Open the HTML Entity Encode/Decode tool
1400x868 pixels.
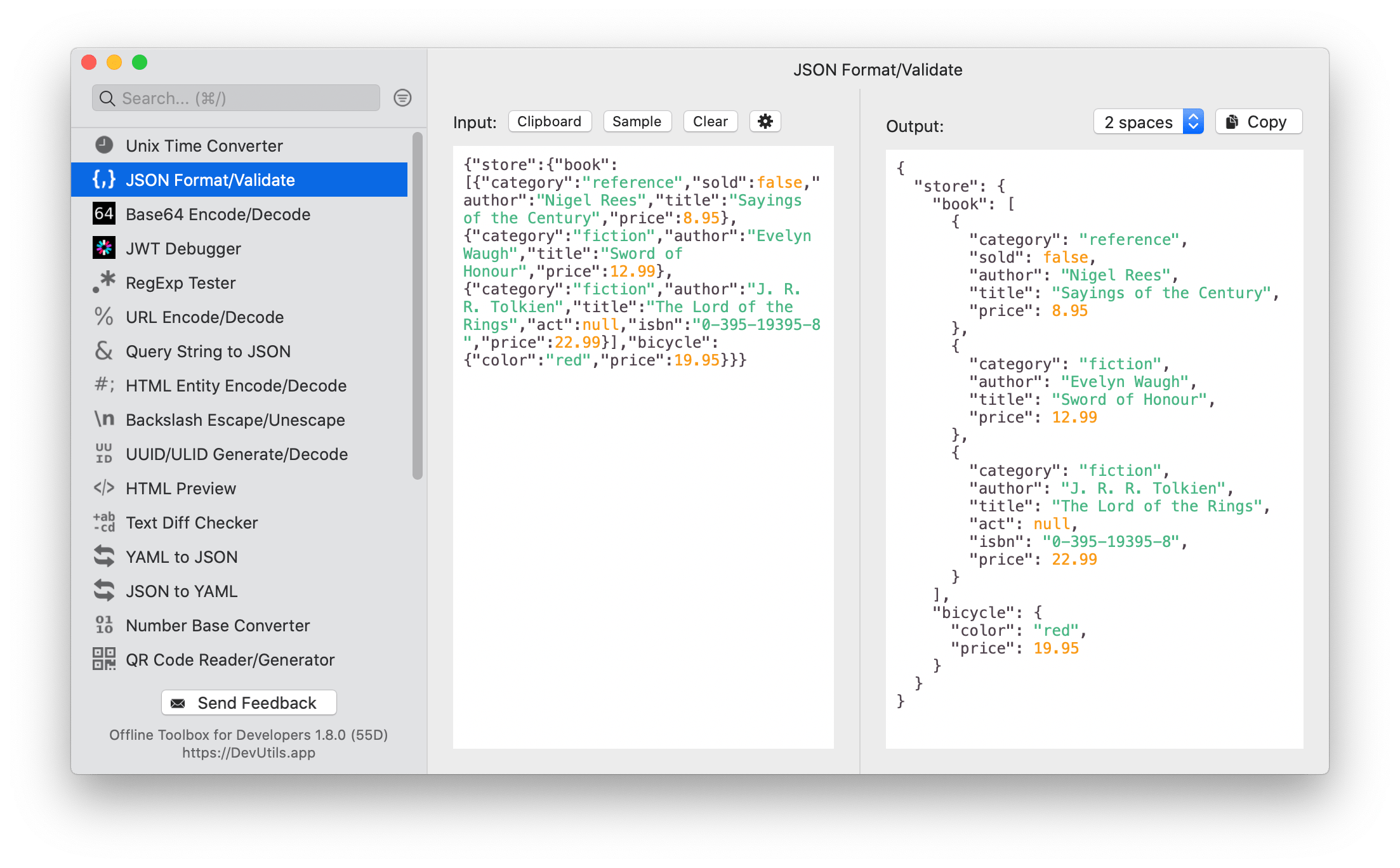tap(235, 385)
